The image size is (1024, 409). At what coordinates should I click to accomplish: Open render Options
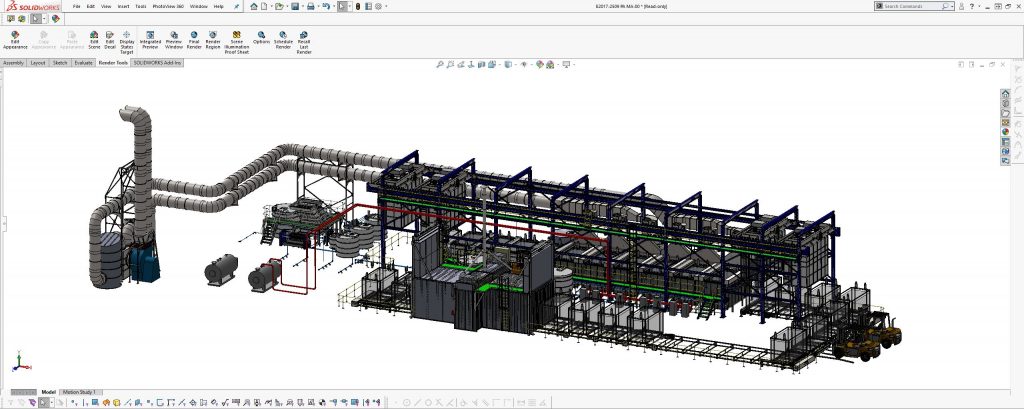click(261, 38)
